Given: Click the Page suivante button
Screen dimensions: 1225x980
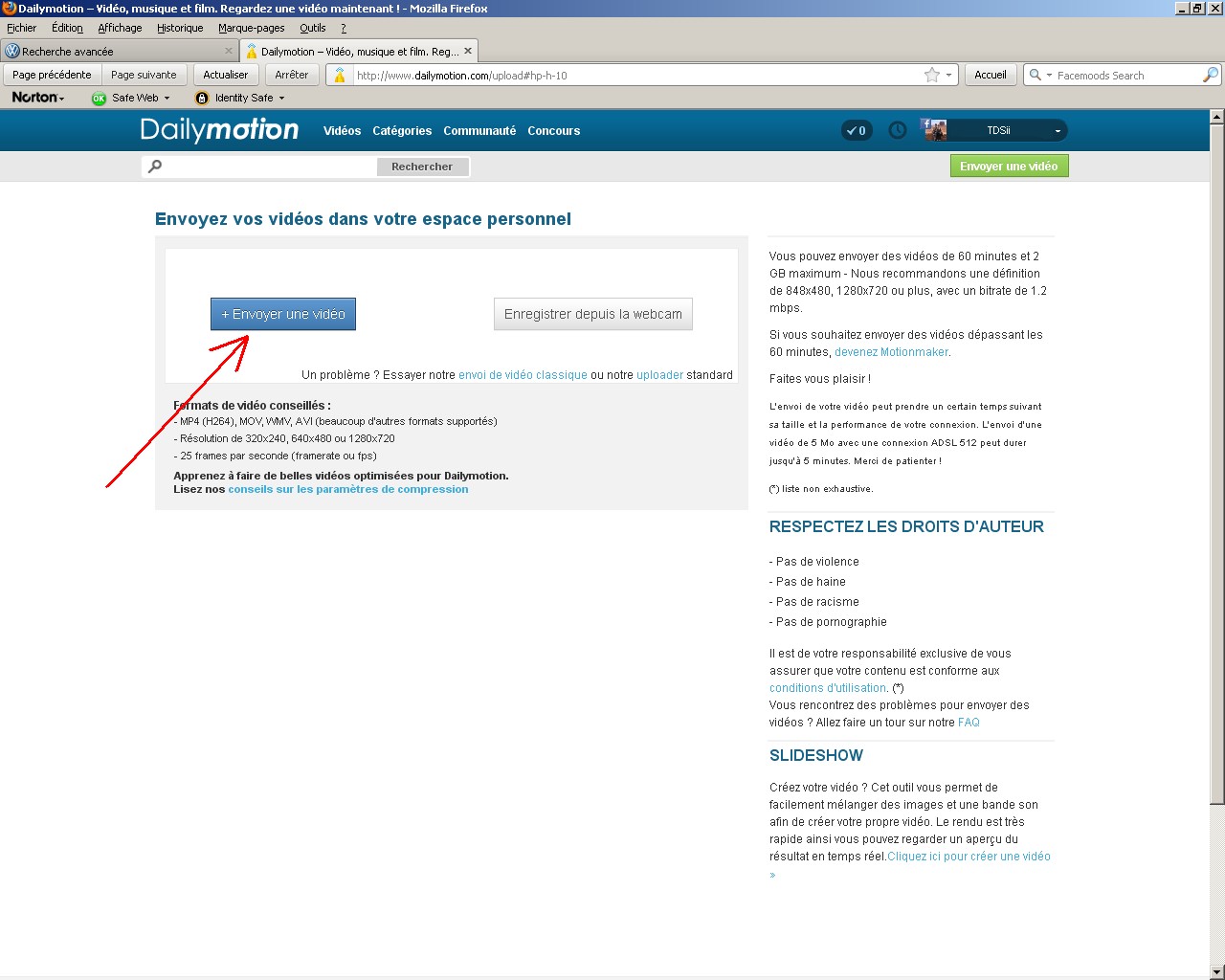Looking at the screenshot, I should click(144, 75).
